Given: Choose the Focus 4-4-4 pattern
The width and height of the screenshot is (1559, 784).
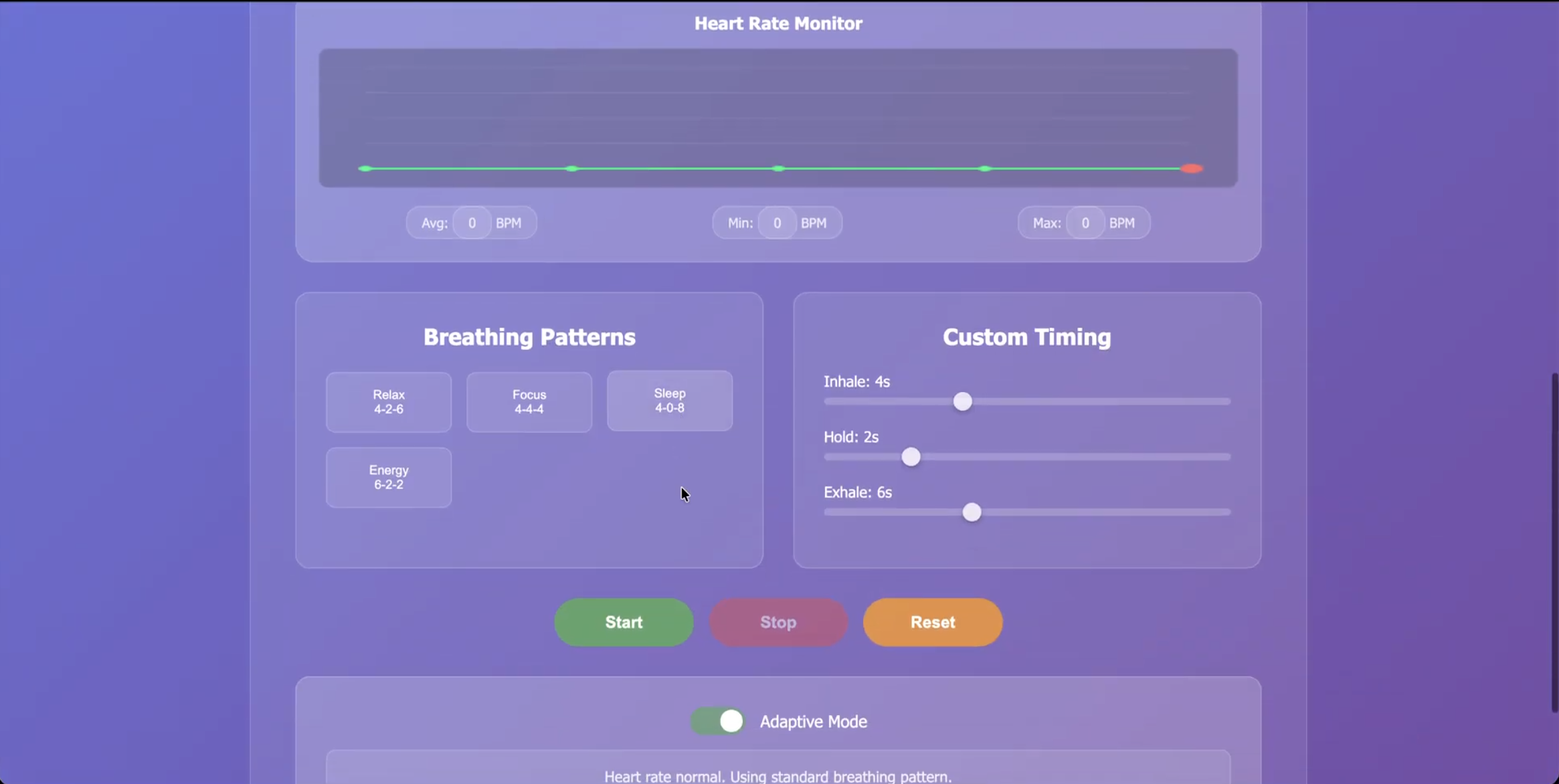Looking at the screenshot, I should point(529,402).
